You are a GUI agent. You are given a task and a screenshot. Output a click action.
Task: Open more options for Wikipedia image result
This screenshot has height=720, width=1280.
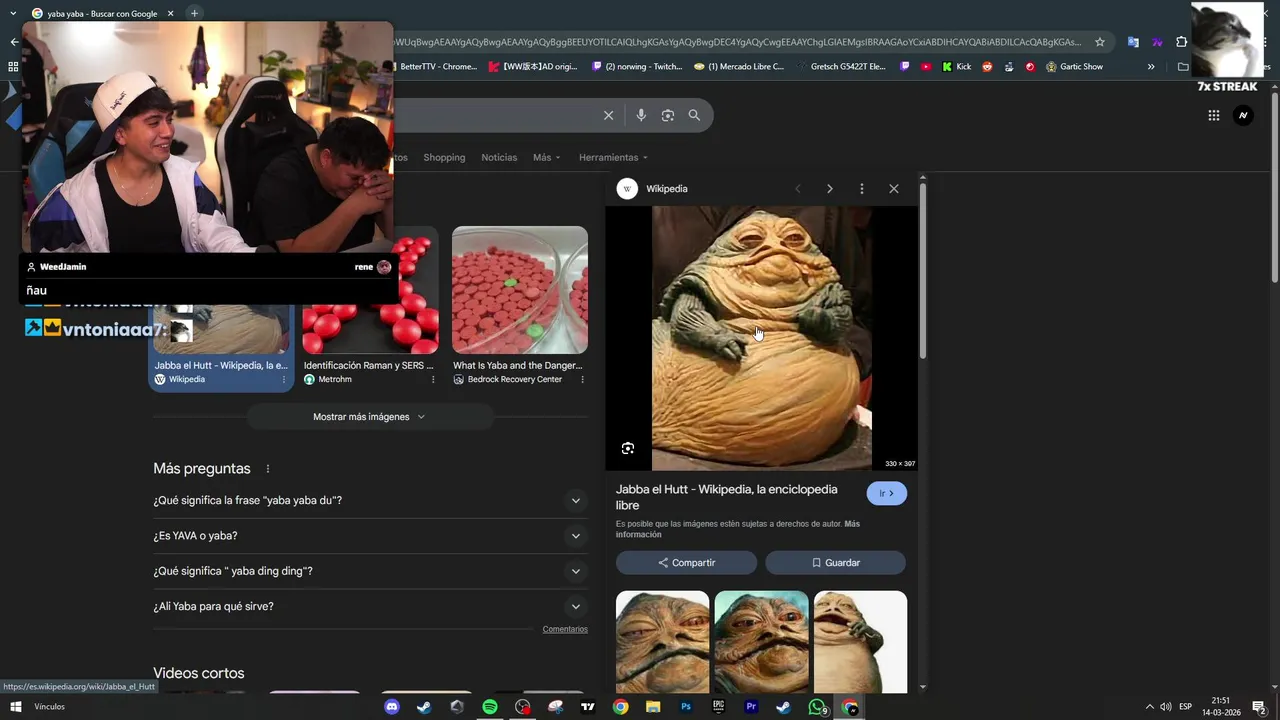click(x=284, y=380)
